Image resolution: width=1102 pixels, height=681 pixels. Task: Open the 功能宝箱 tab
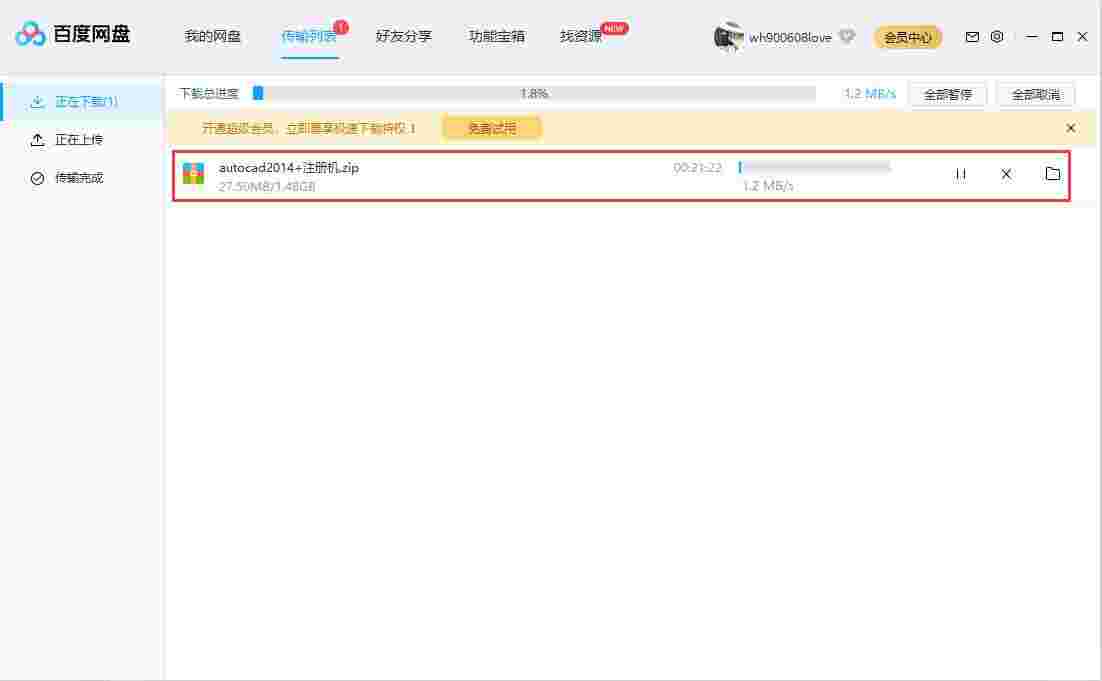[x=497, y=36]
